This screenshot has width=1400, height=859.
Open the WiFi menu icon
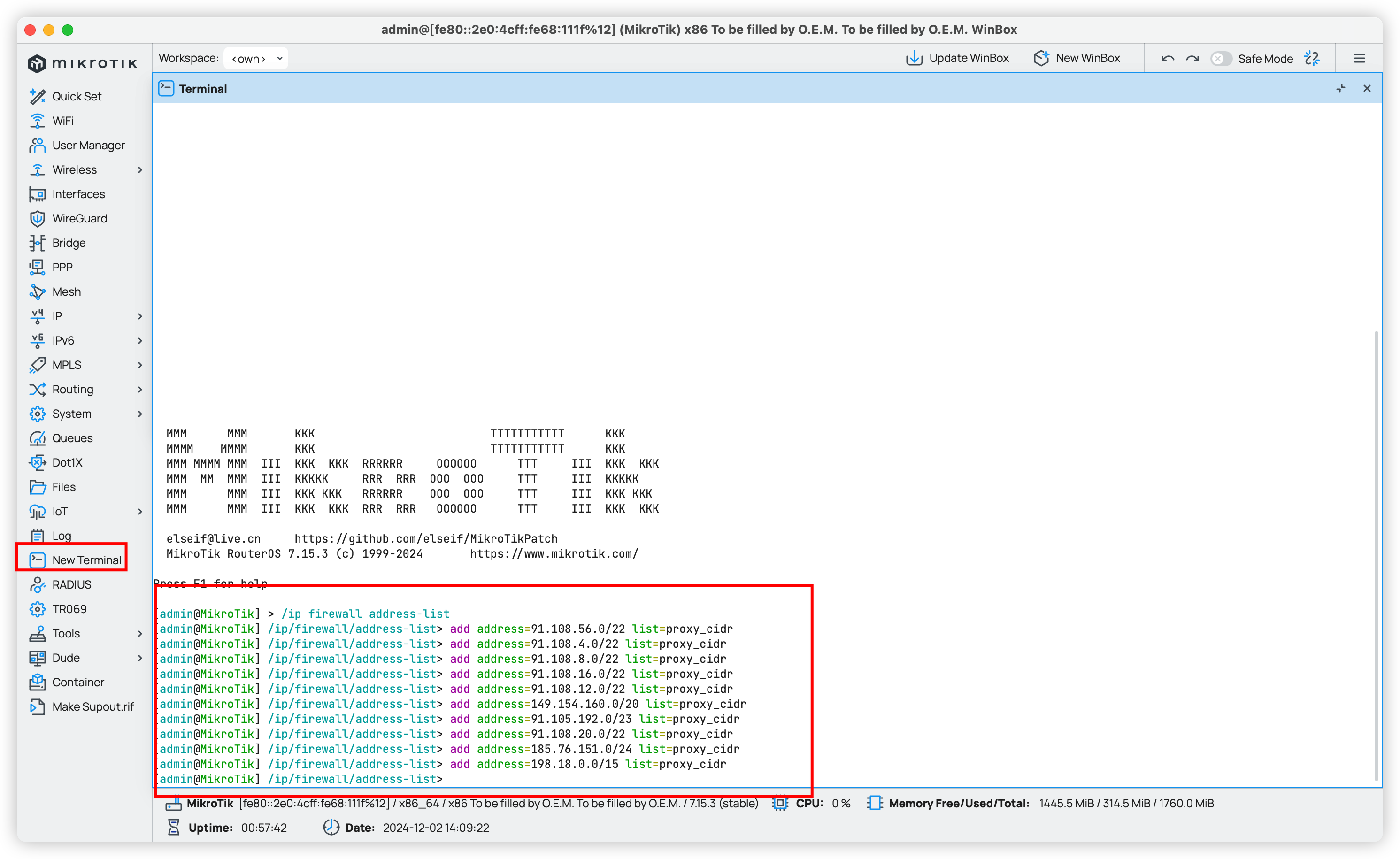point(38,121)
